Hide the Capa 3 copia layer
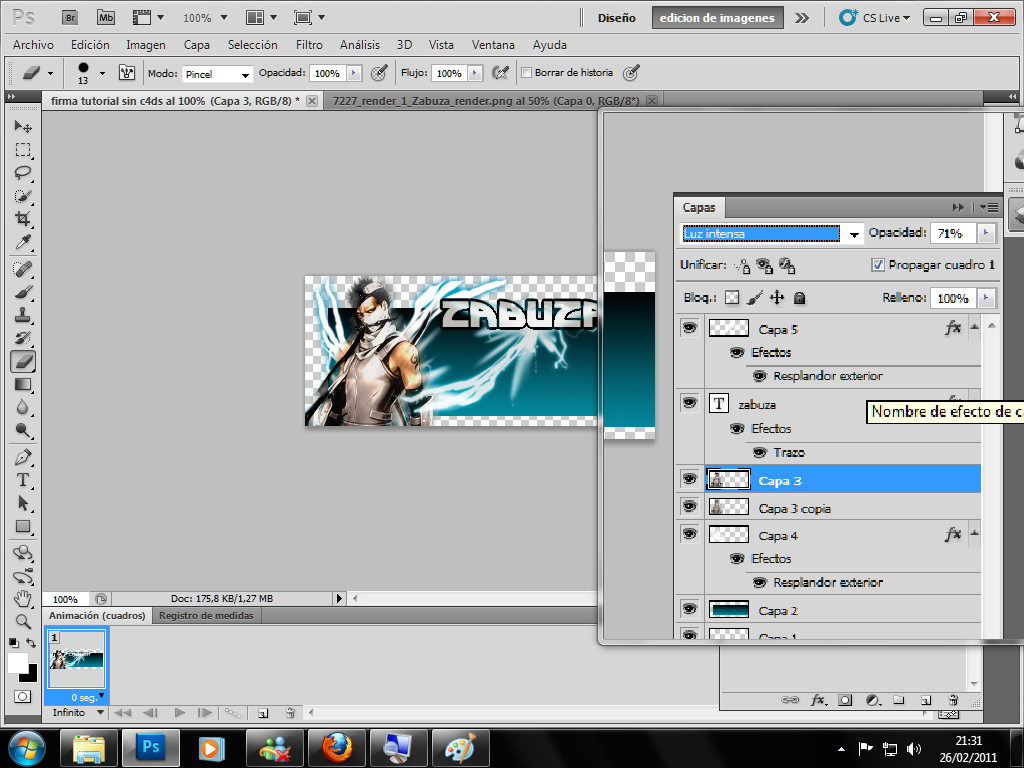The width and height of the screenshot is (1024, 768). (690, 506)
